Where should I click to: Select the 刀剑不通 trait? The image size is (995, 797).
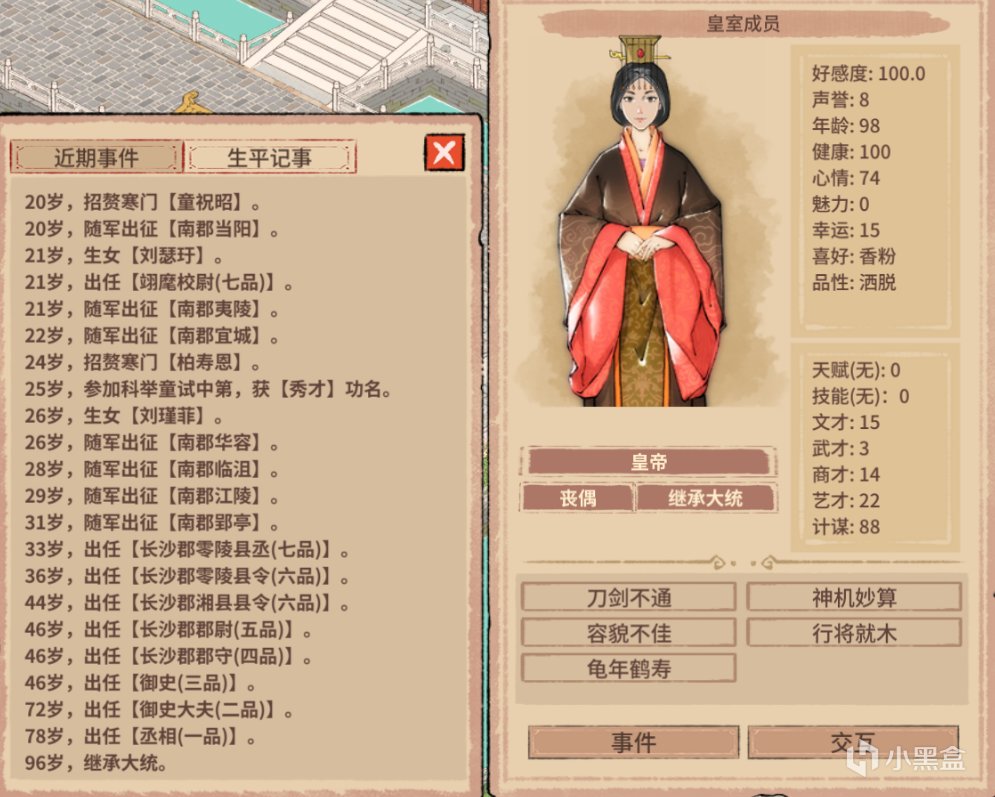(x=629, y=597)
